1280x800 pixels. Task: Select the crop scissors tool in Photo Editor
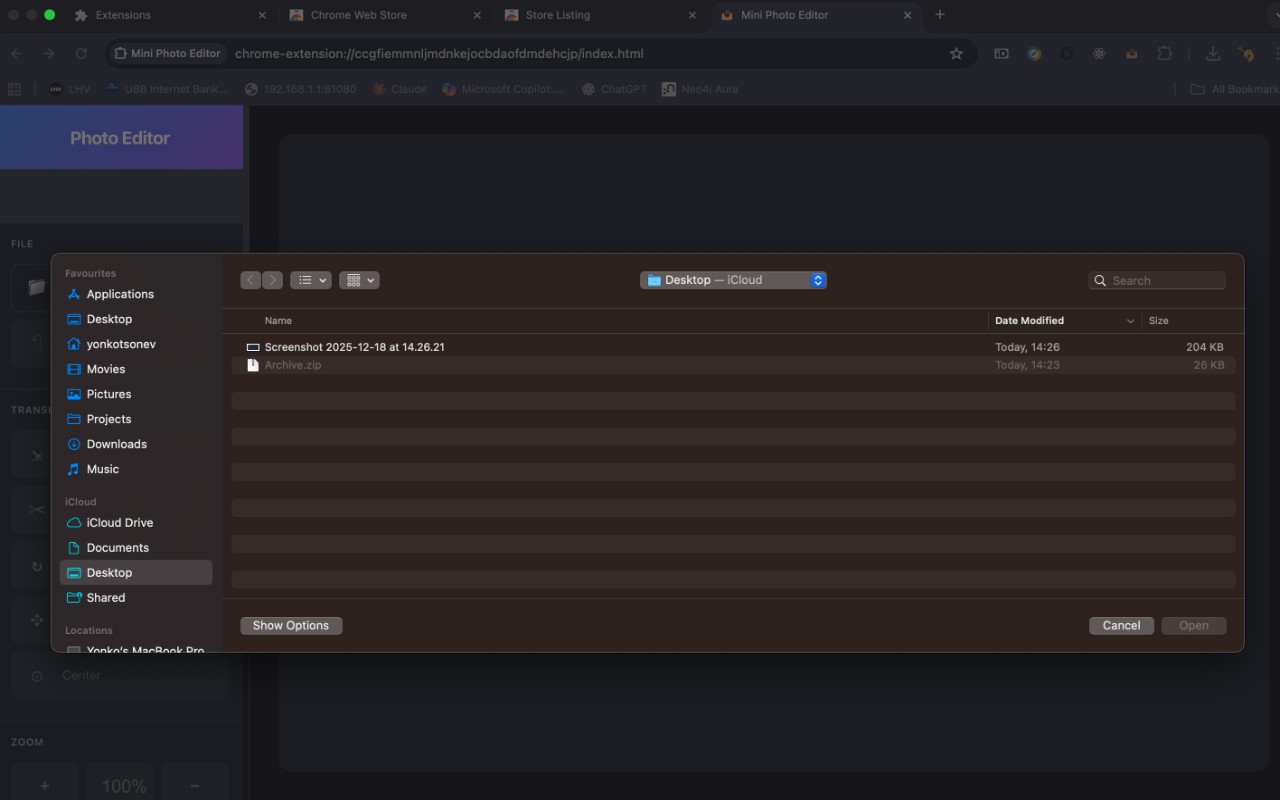pos(37,510)
